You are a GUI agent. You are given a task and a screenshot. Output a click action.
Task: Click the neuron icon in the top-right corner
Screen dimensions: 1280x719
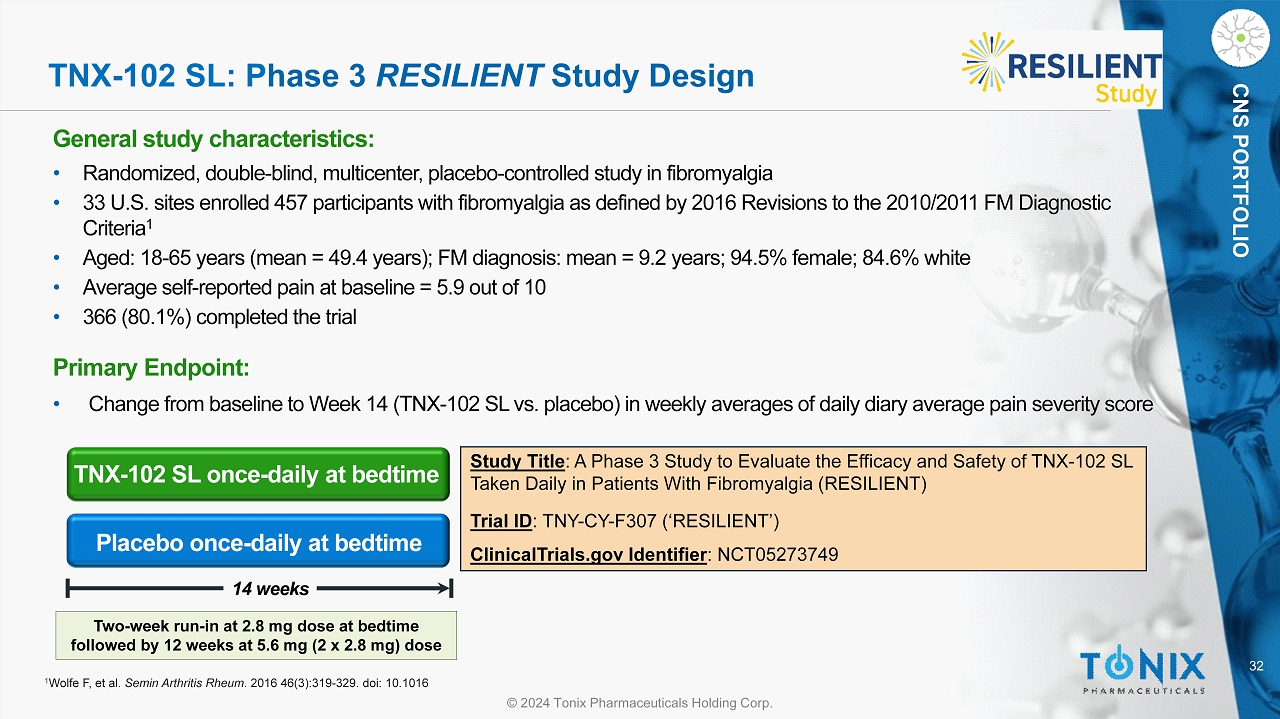(x=1239, y=36)
